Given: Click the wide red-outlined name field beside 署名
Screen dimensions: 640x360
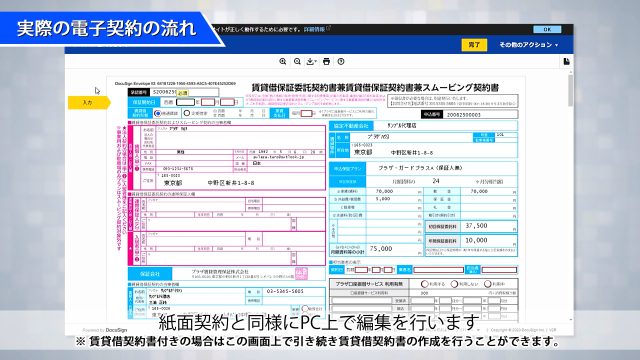Looking at the screenshot, I should click(x=439, y=270).
